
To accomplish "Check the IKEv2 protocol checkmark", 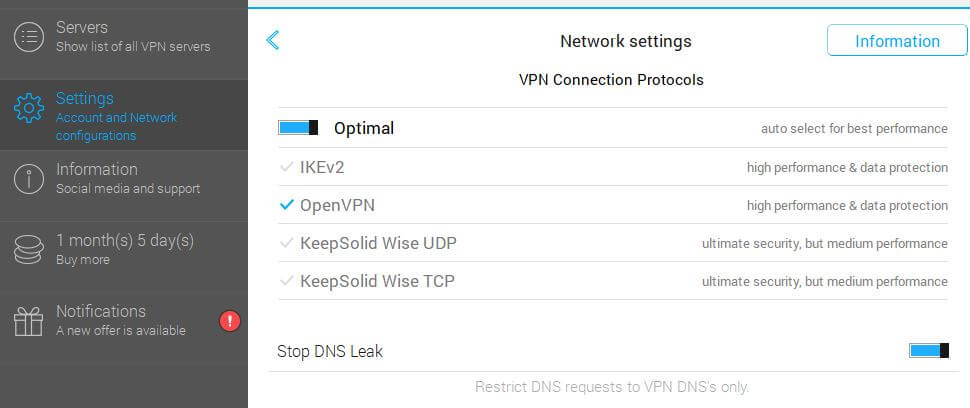I will [286, 167].
